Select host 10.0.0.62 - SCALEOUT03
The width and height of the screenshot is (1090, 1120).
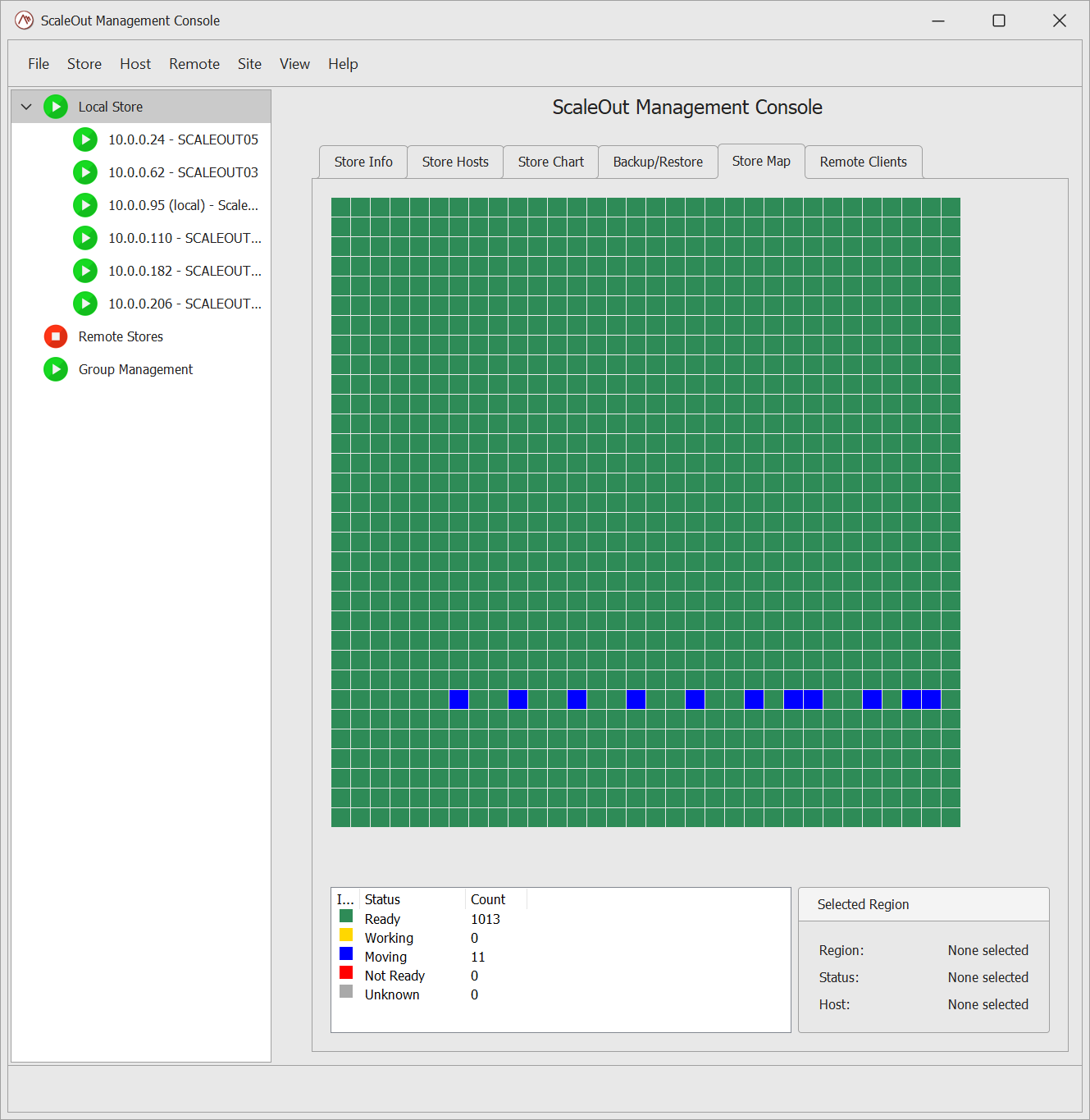183,172
